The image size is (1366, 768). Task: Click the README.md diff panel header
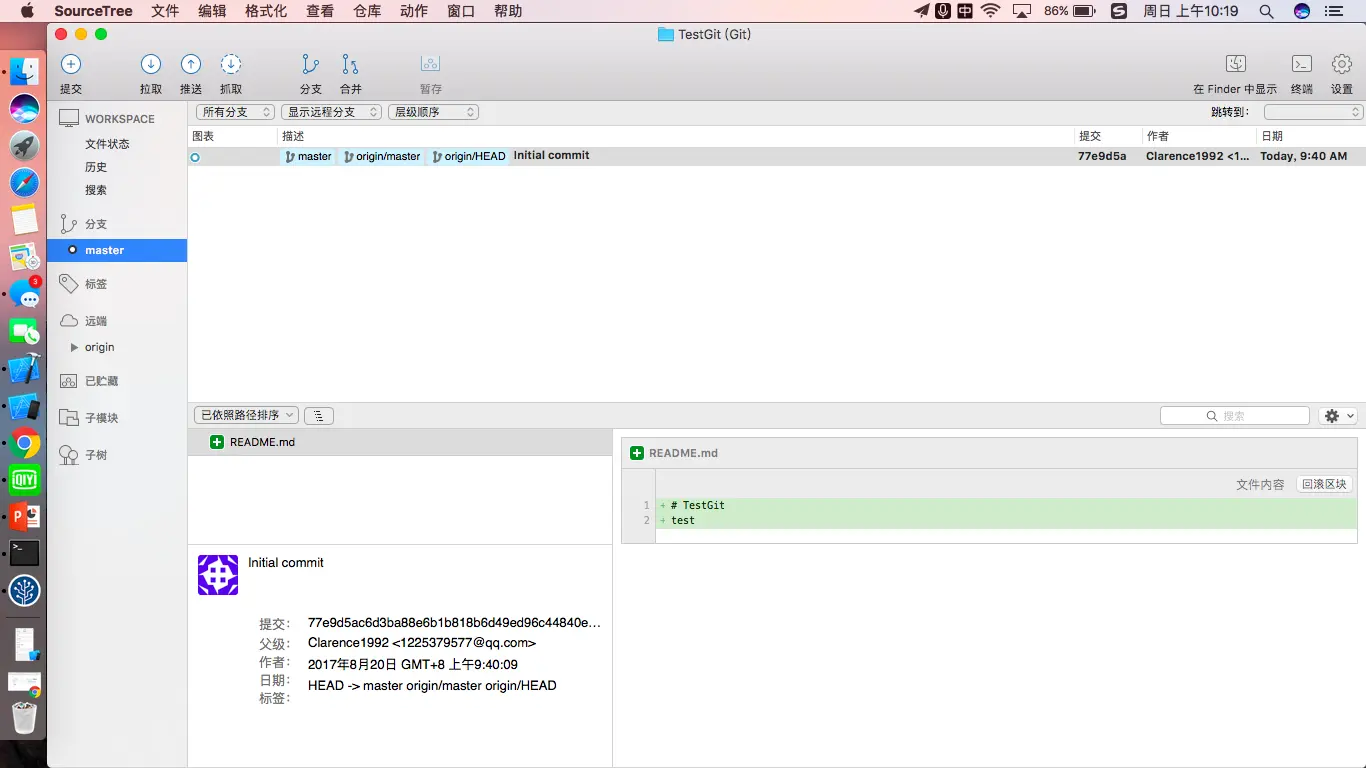click(989, 453)
